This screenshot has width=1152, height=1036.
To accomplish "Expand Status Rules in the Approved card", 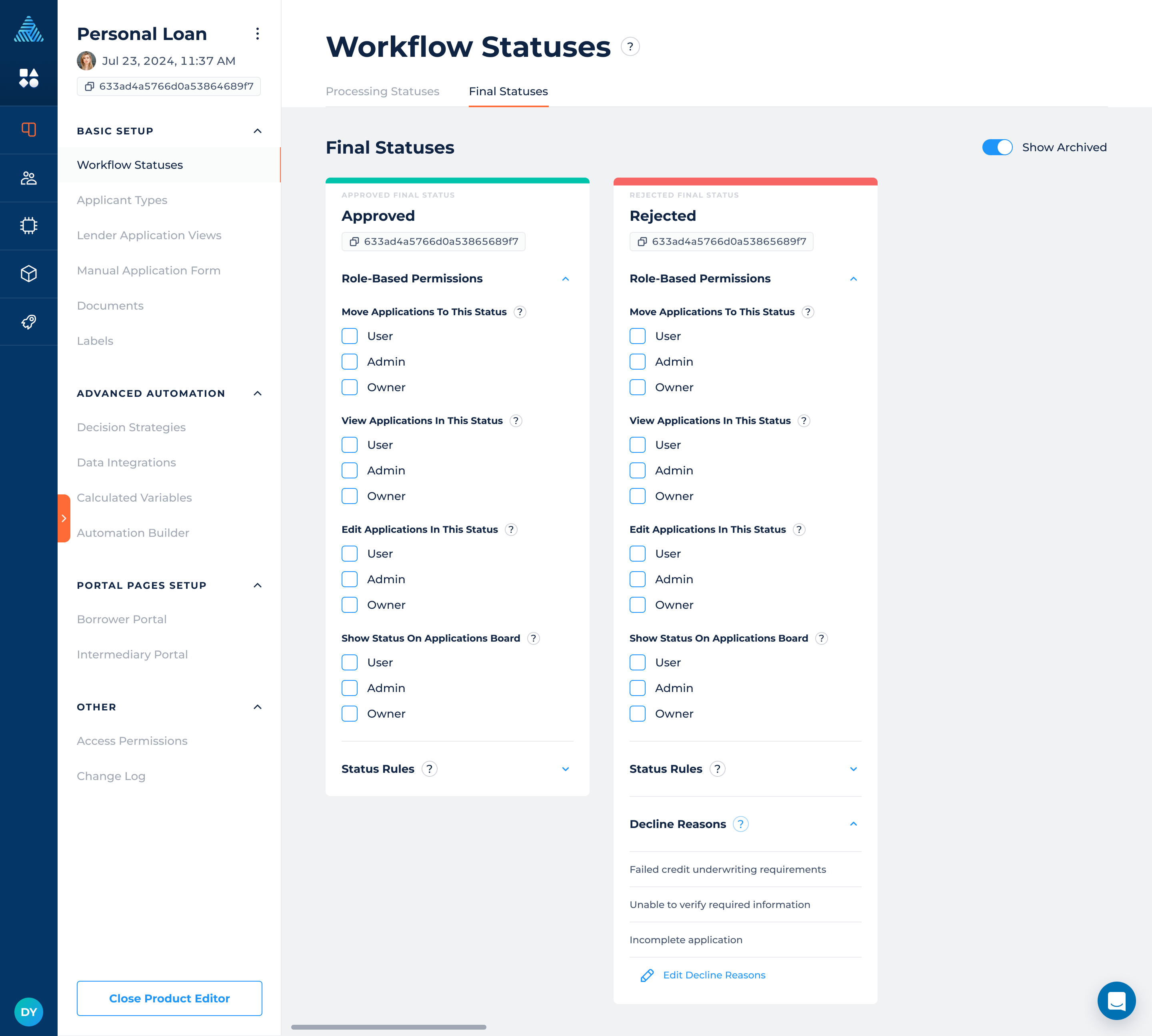I will tap(565, 769).
